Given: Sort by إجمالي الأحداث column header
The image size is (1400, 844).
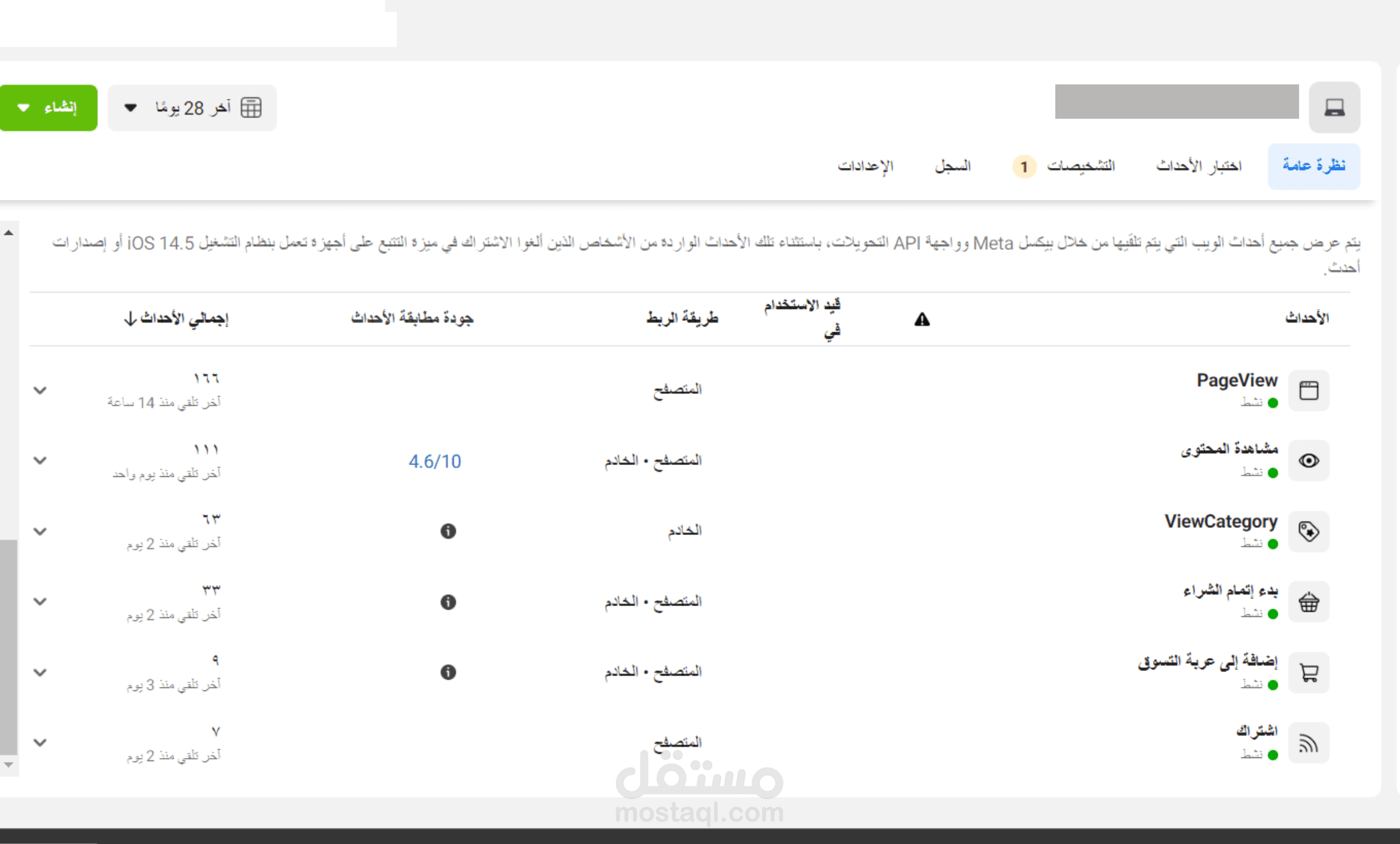Looking at the screenshot, I should tap(177, 319).
